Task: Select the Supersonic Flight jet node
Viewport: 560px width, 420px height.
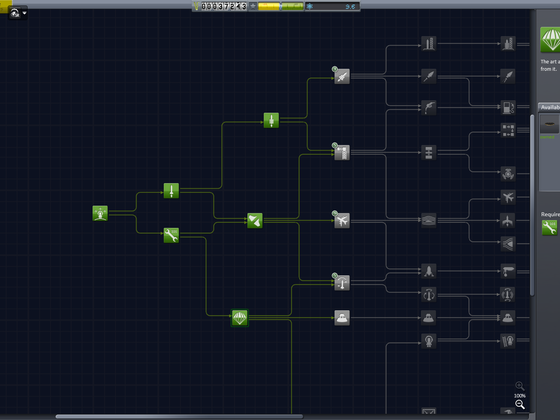Action: coord(508,197)
